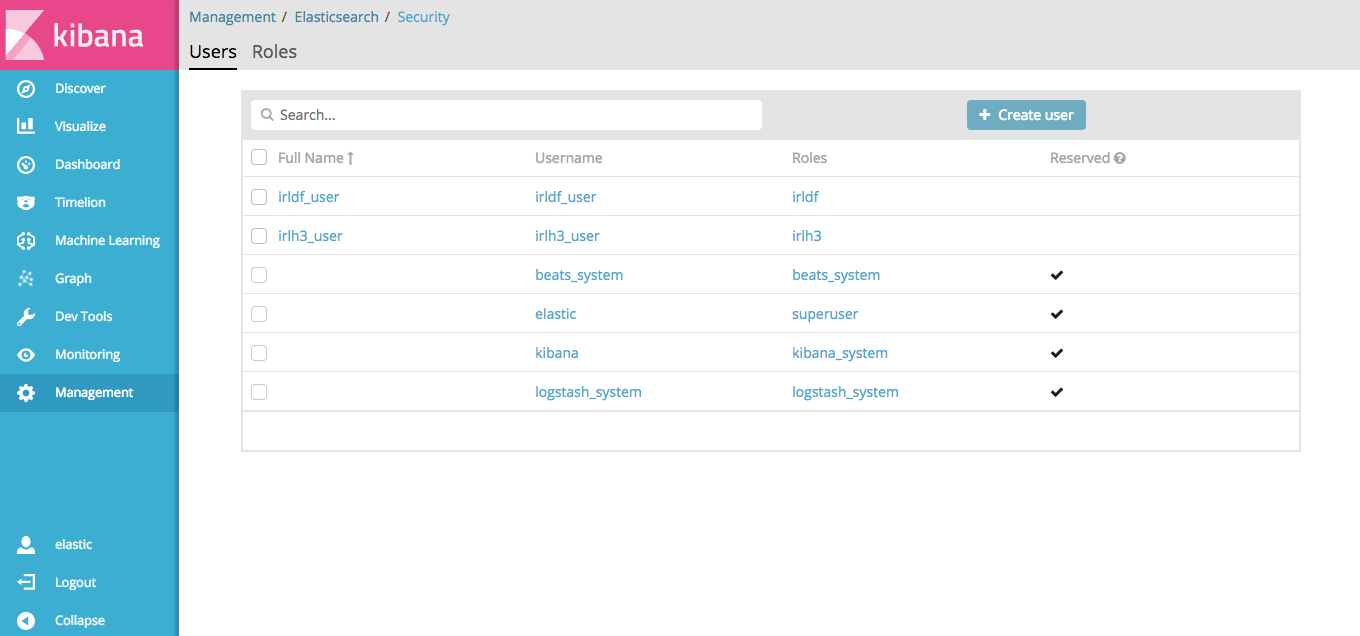Click Collapse label in sidebar
The height and width of the screenshot is (636, 1360).
pos(80,621)
